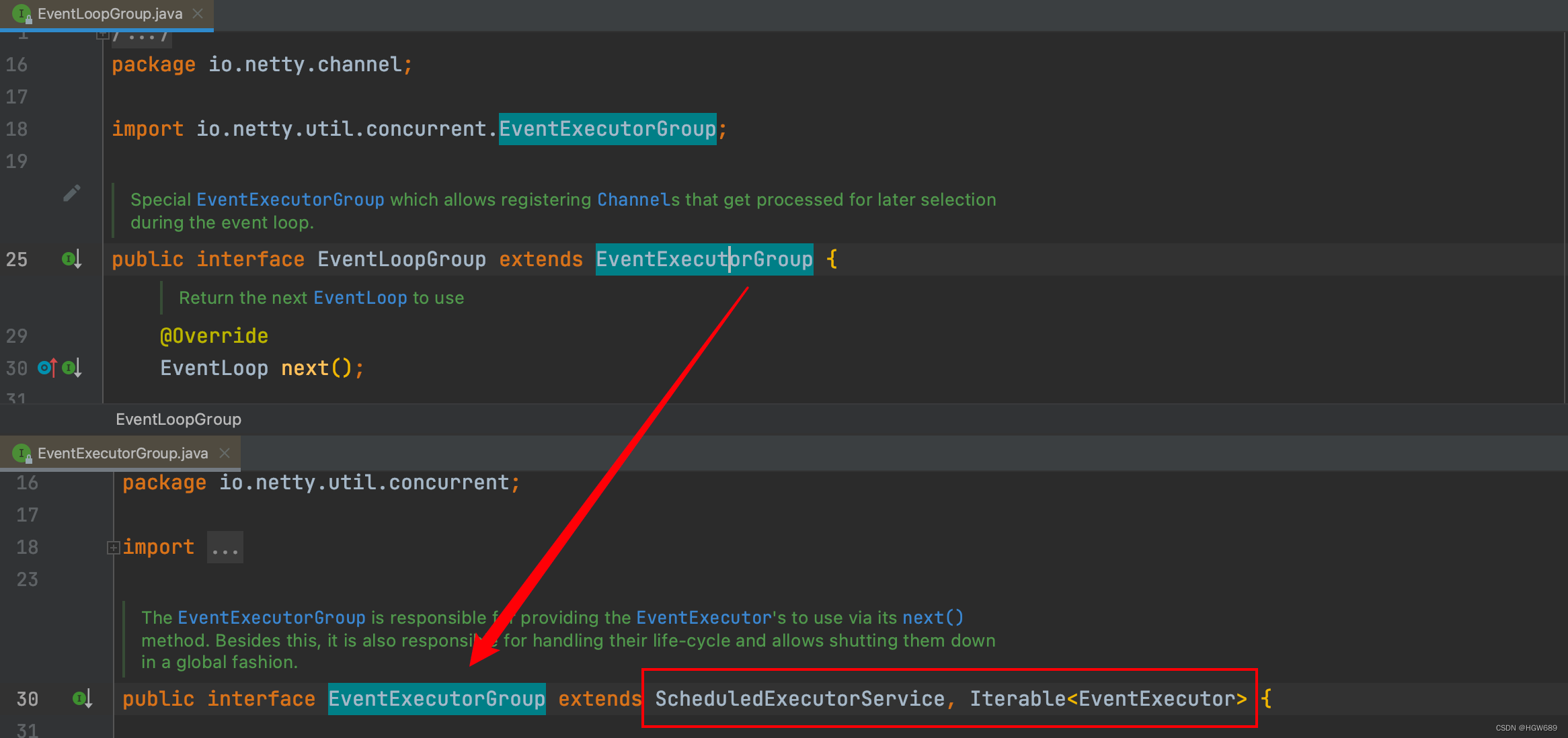Viewport: 1568px width, 738px height.
Task: Click package io.netty.channel statement
Action: click(x=262, y=65)
